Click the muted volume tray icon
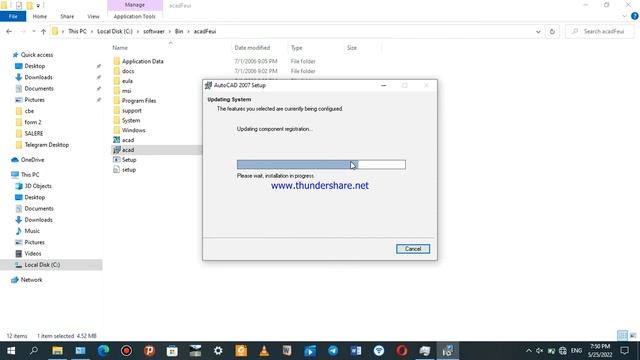The image size is (640, 360). pyautogui.click(x=540, y=351)
